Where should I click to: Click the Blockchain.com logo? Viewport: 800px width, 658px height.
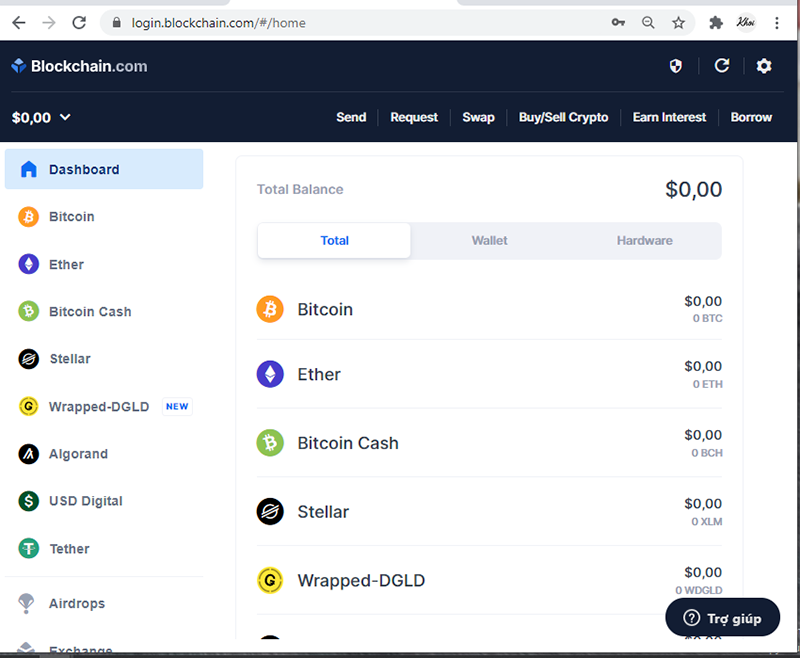click(79, 66)
